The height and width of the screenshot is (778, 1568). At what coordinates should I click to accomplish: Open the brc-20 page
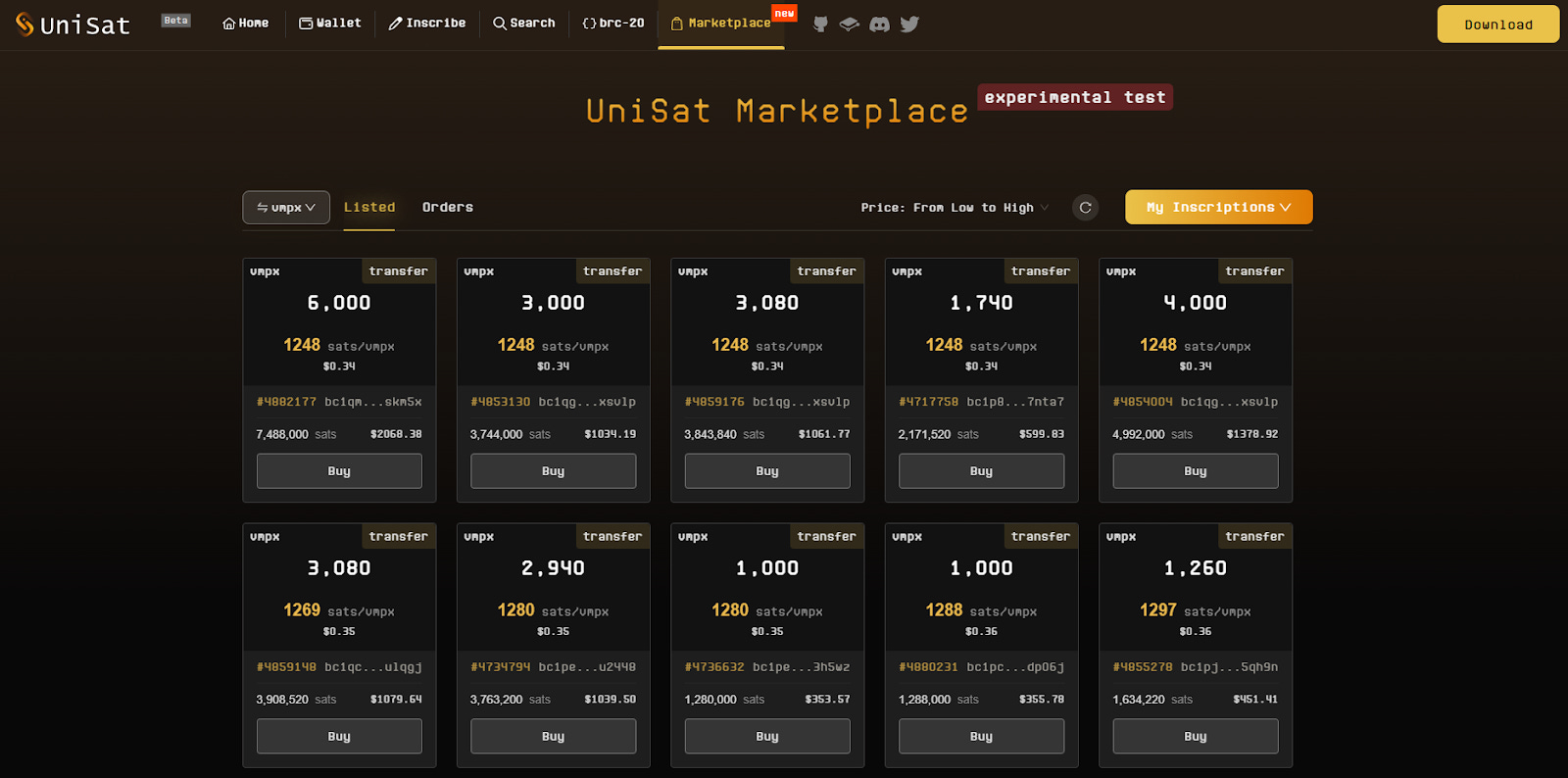(613, 24)
